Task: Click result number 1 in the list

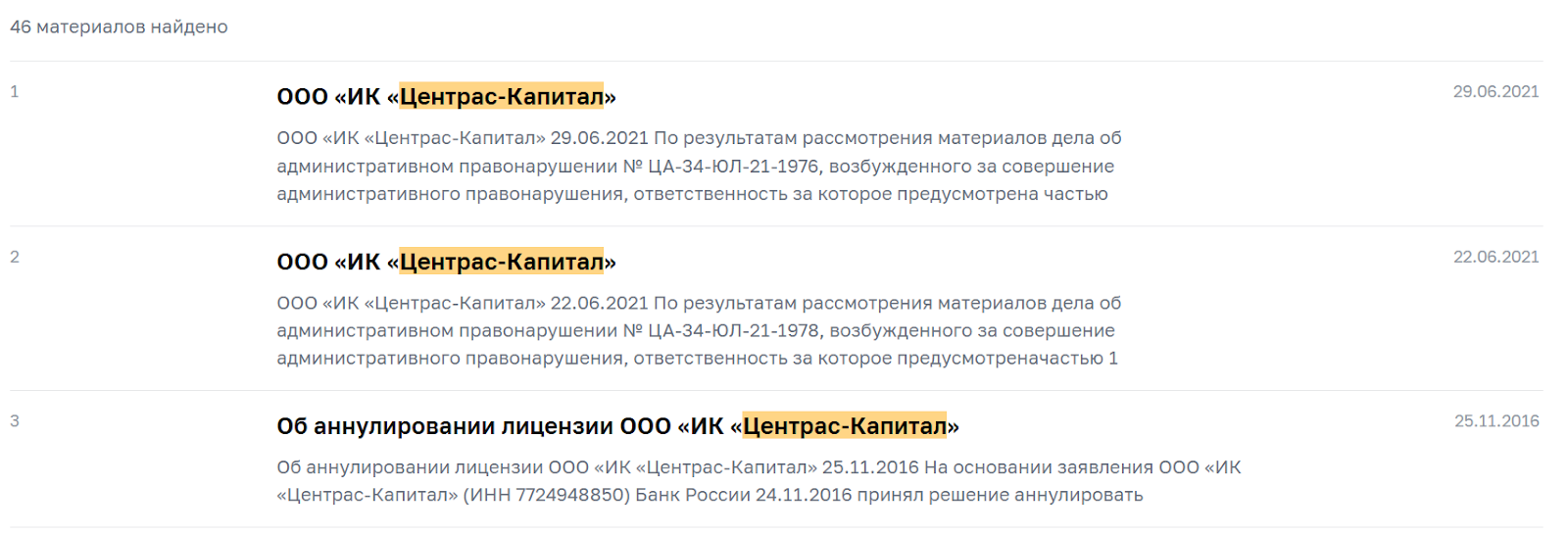Action: coord(15,92)
